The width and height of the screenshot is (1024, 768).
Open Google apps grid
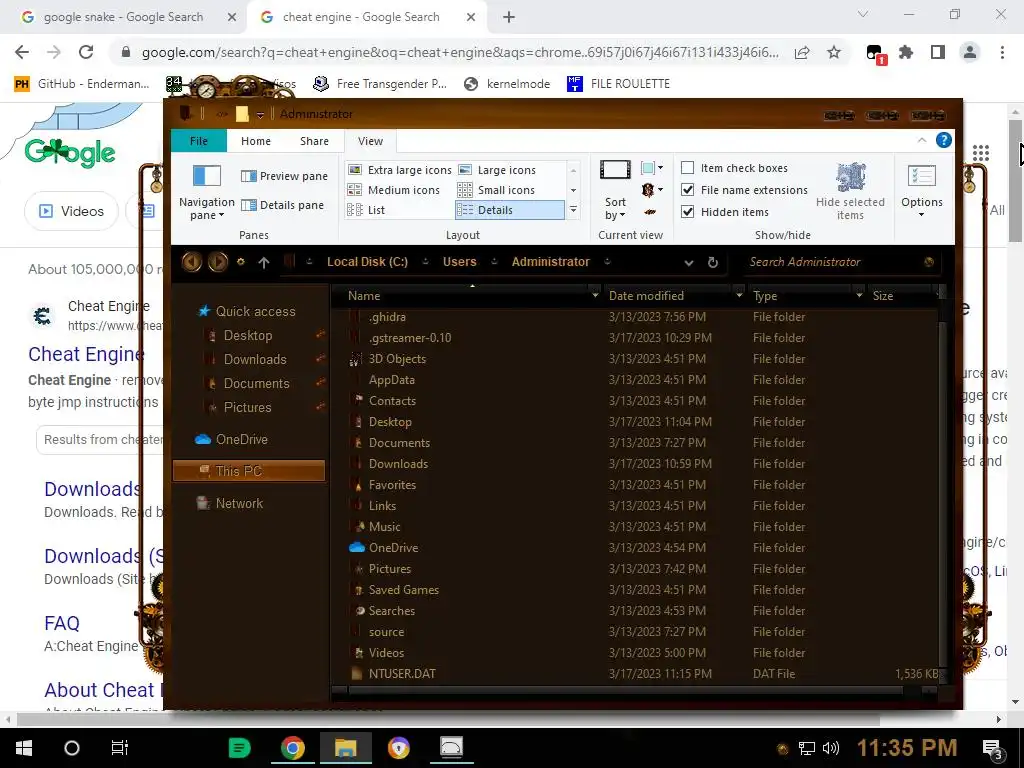point(980,153)
